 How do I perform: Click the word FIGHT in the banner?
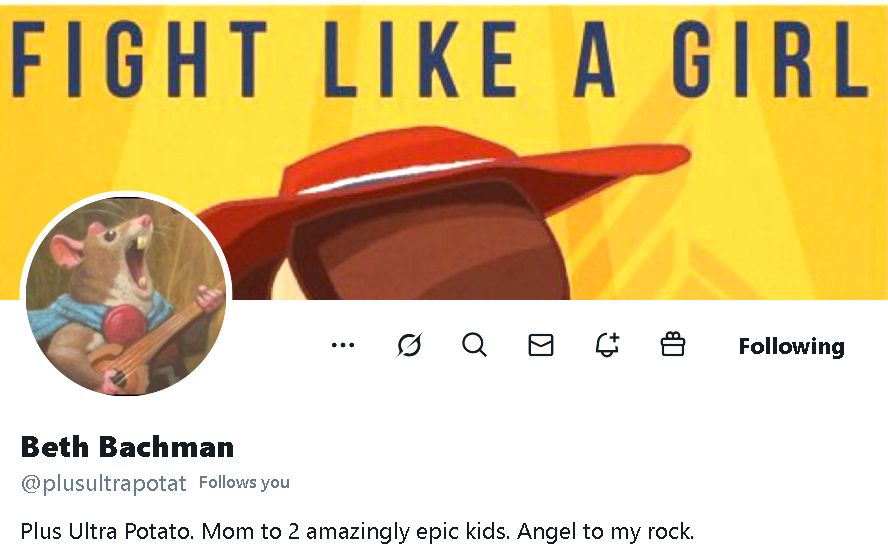pos(140,60)
